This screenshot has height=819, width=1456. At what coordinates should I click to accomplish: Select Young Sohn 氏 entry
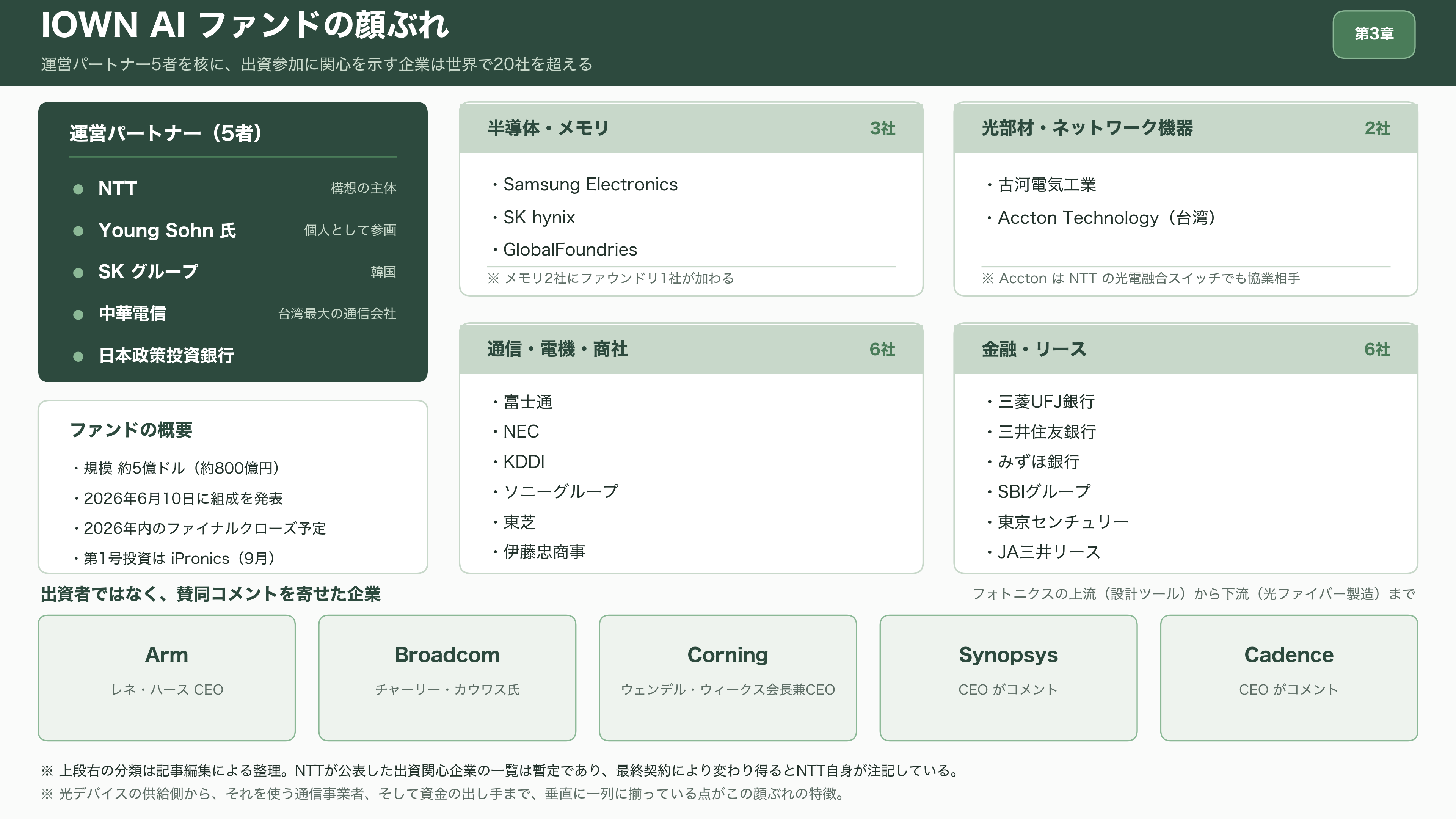point(167,230)
